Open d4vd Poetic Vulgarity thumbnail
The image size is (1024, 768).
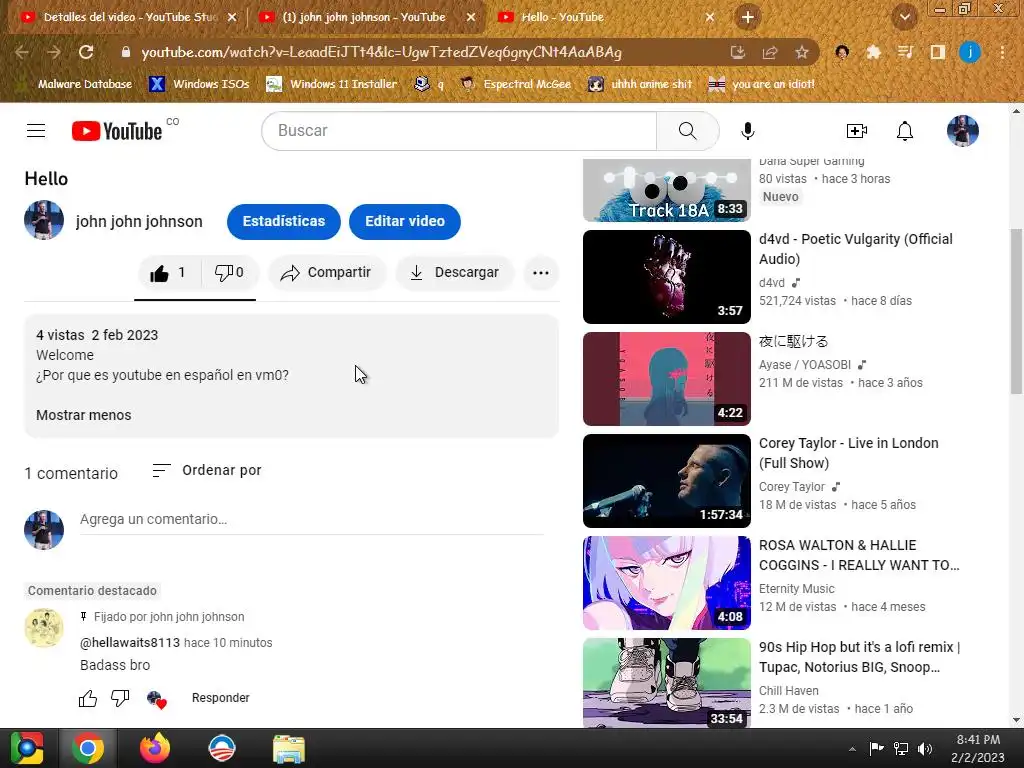point(667,277)
